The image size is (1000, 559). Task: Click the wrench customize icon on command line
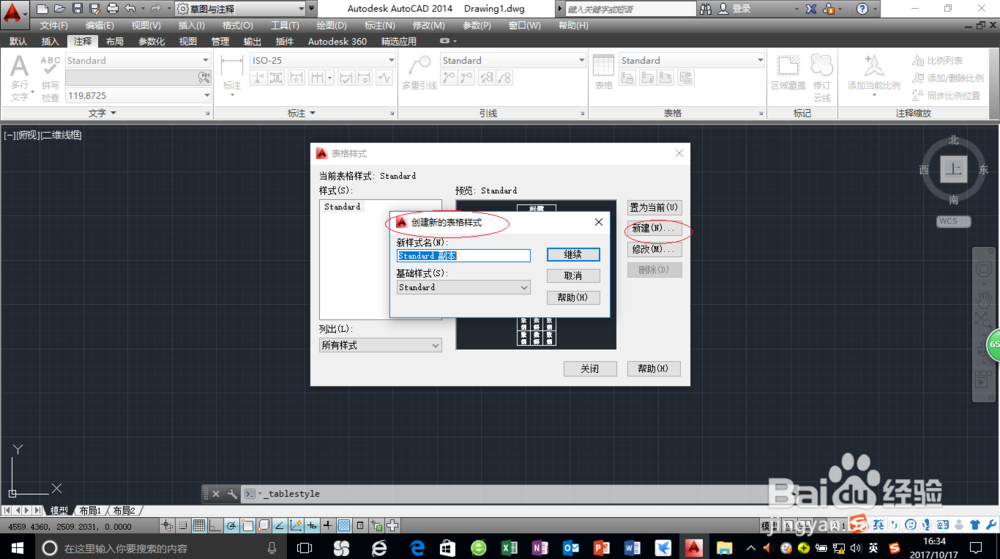pyautogui.click(x=232, y=494)
